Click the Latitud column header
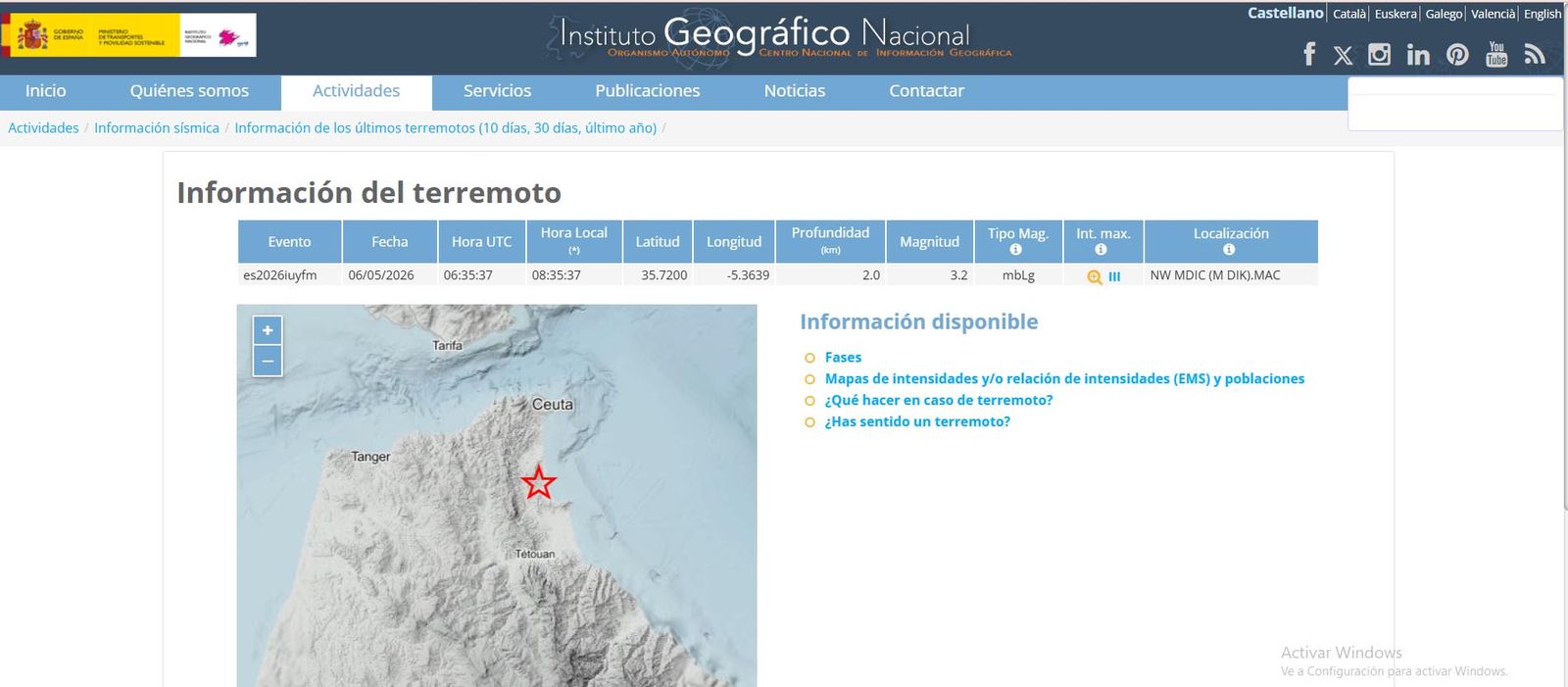 click(x=658, y=242)
